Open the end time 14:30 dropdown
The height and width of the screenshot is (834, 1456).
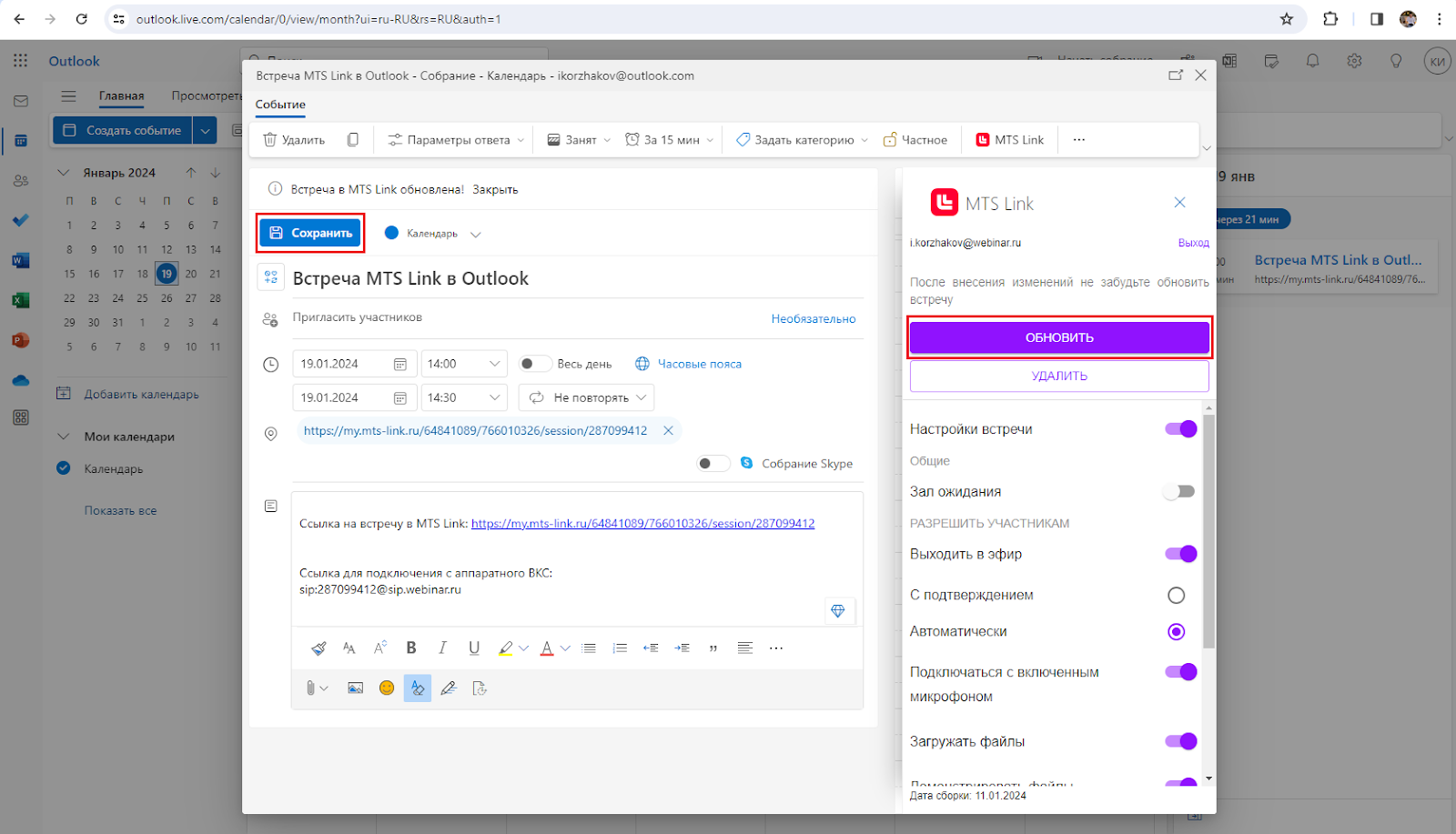pos(464,397)
